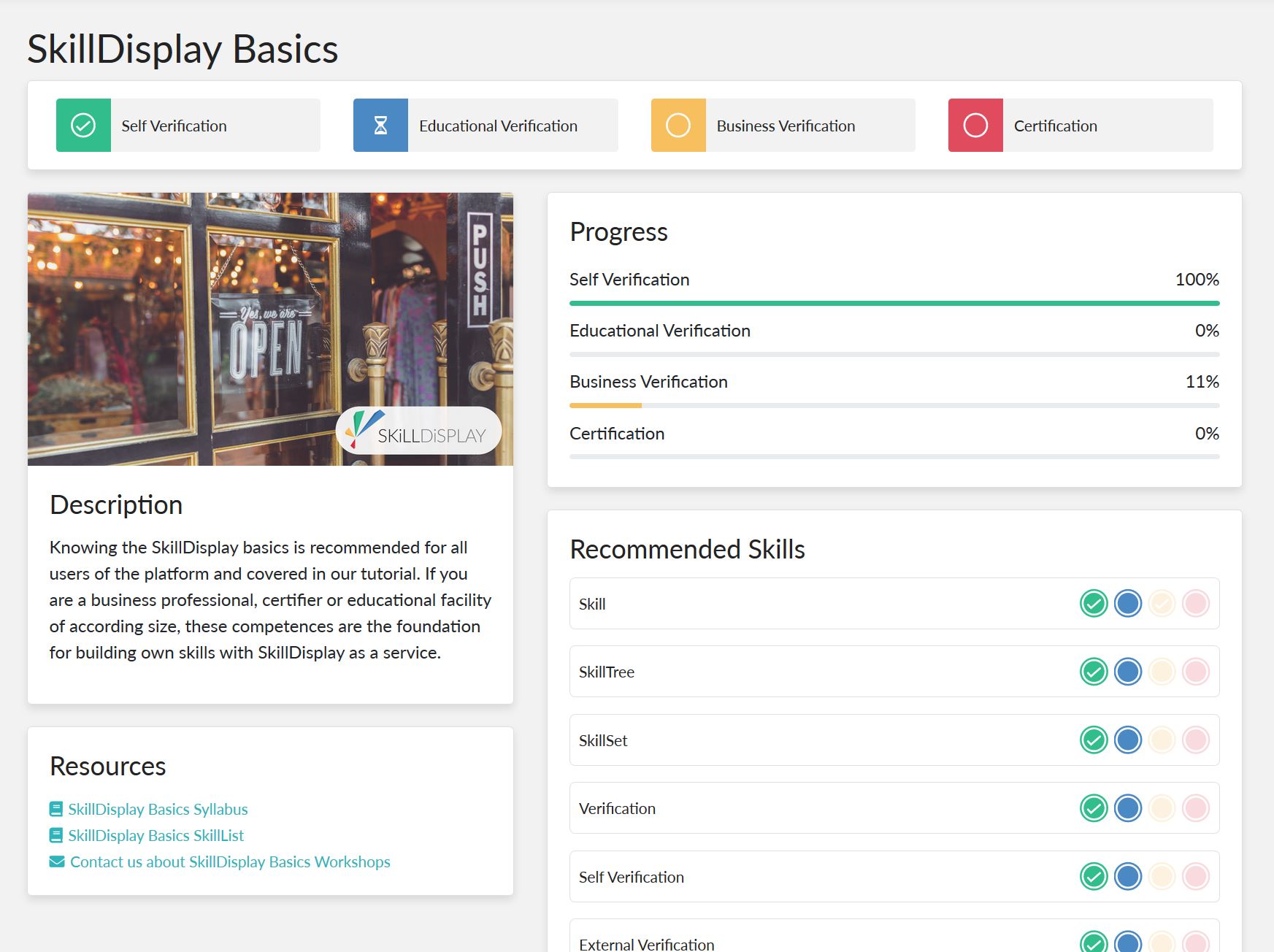
Task: Click the green circle in Self Verification skill row
Action: pos(1094,877)
